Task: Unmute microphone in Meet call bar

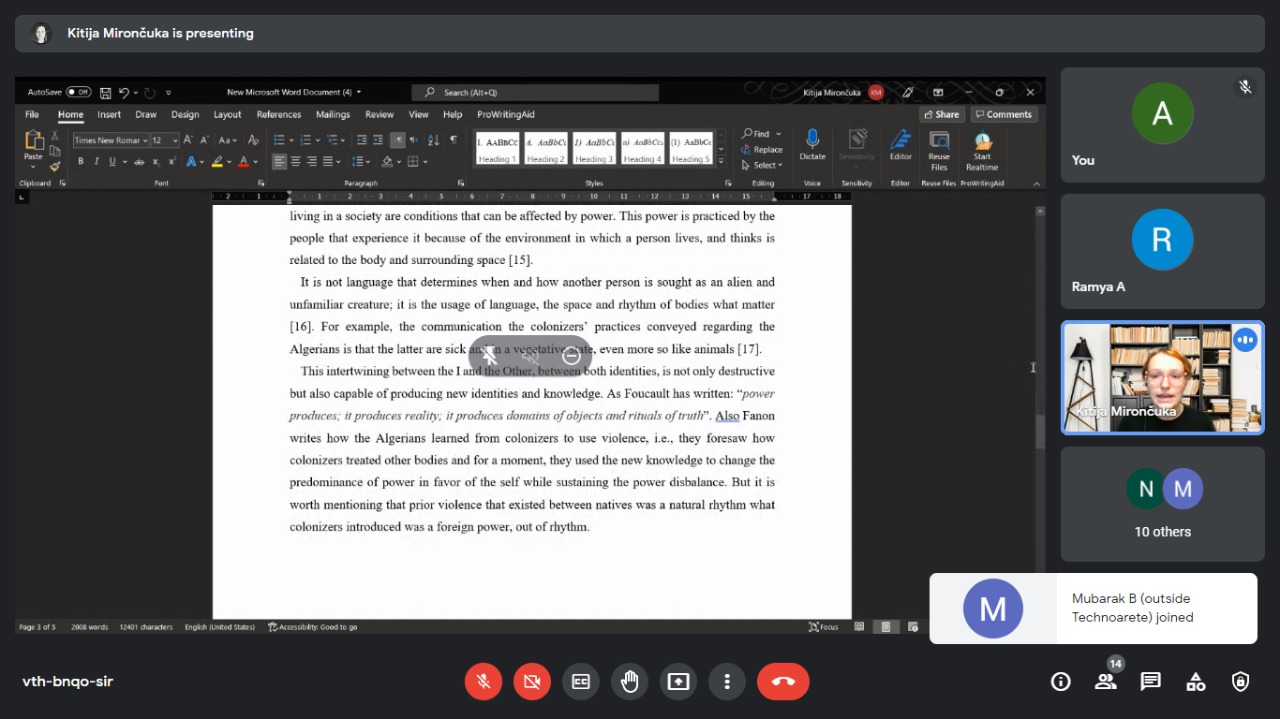Action: click(483, 682)
